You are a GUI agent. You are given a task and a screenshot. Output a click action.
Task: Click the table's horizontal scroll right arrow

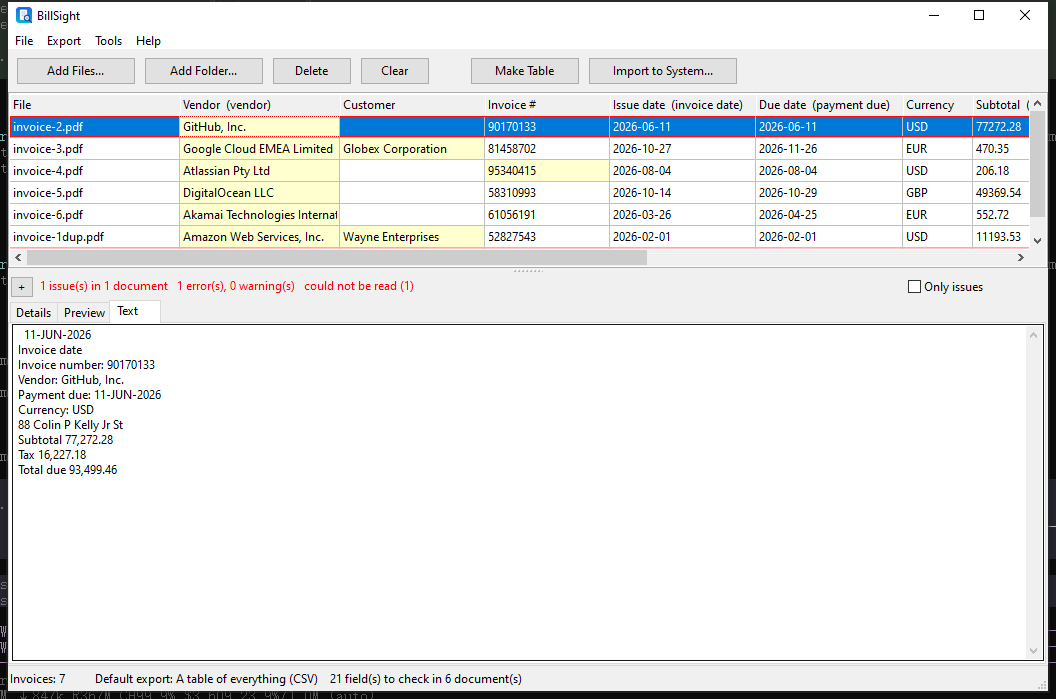1021,257
